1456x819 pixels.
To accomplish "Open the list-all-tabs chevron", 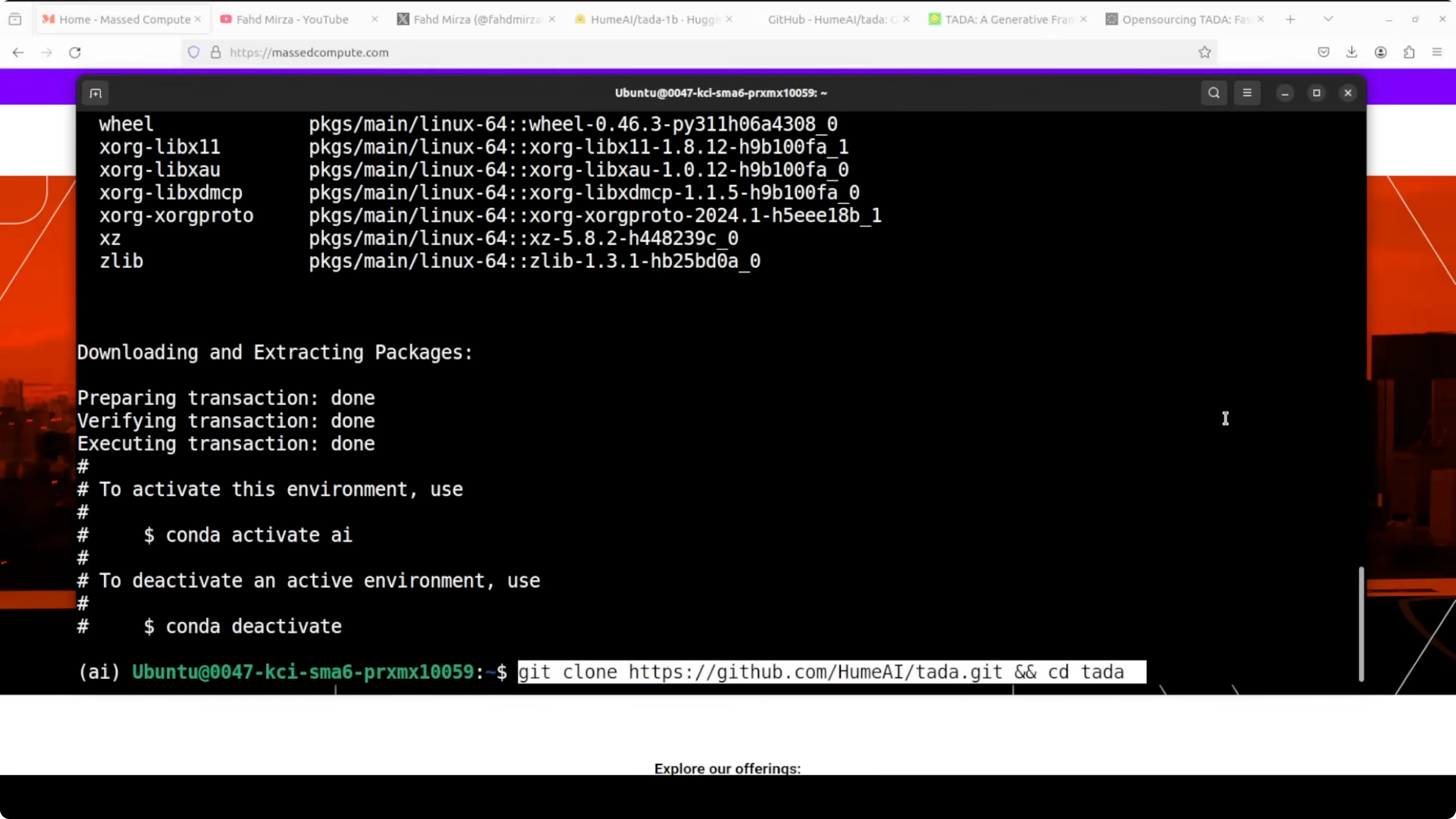I will [x=1328, y=19].
